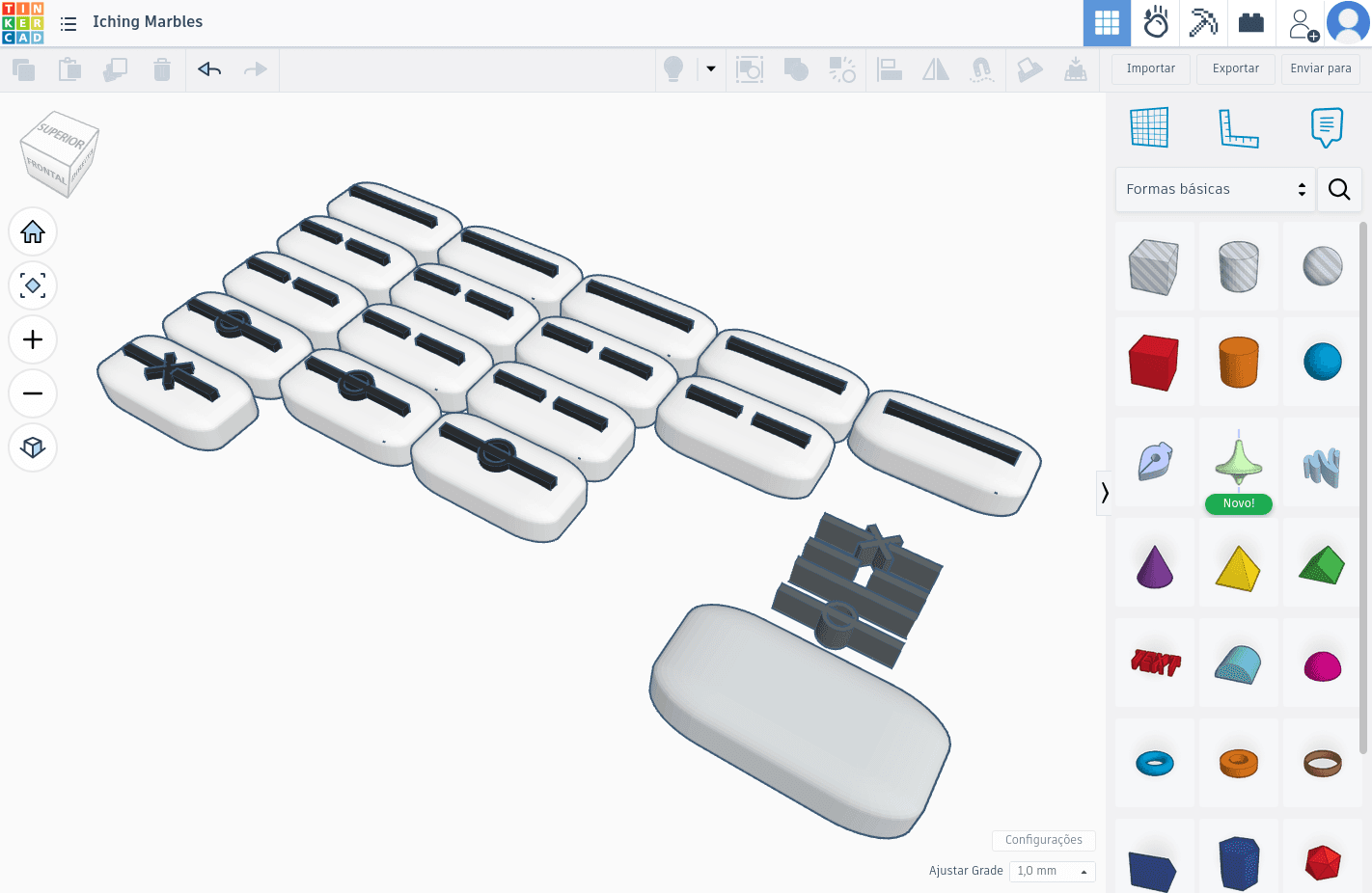Select the large blank marble in workspace
The height and width of the screenshot is (893, 1372).
(800, 720)
